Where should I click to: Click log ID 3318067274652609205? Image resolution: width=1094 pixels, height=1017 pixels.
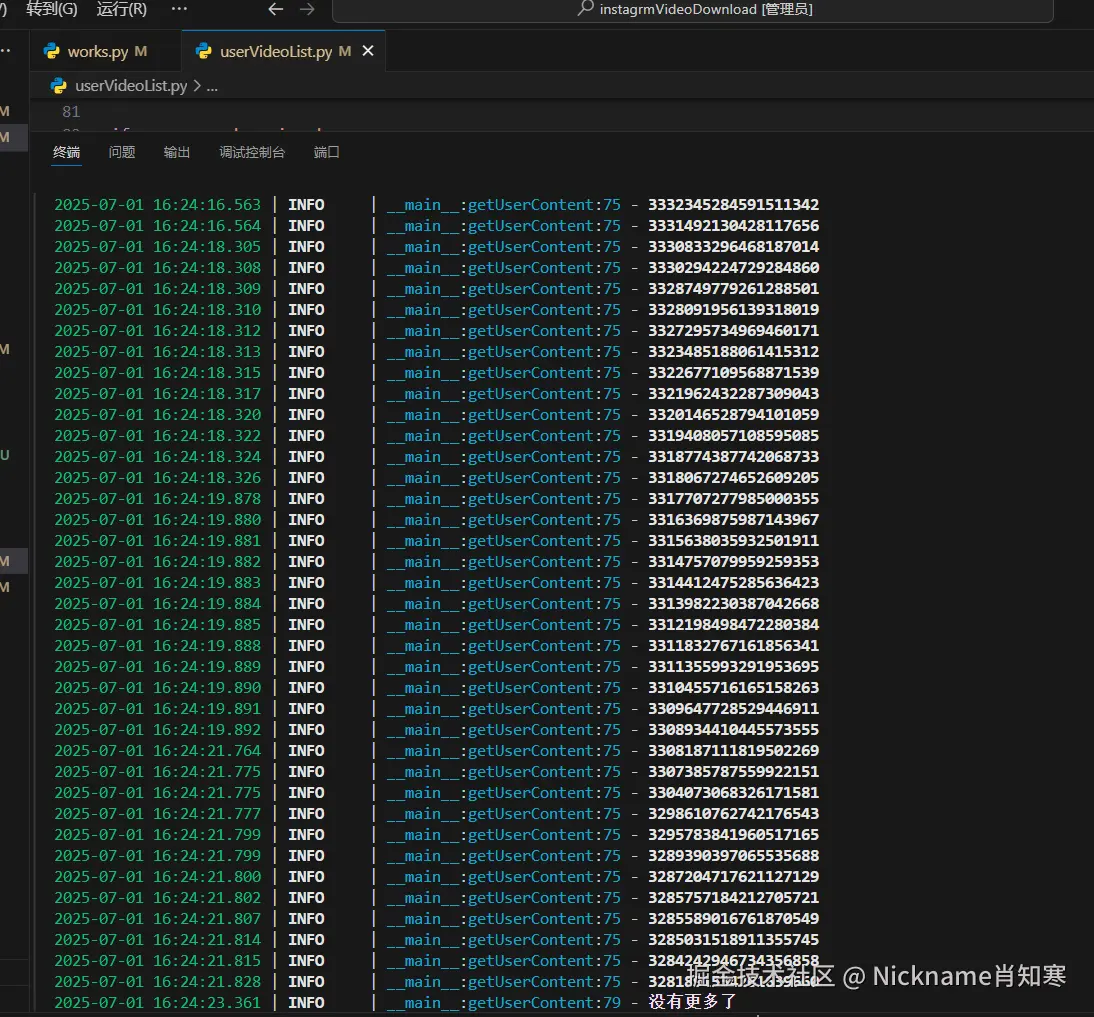[x=733, y=477]
